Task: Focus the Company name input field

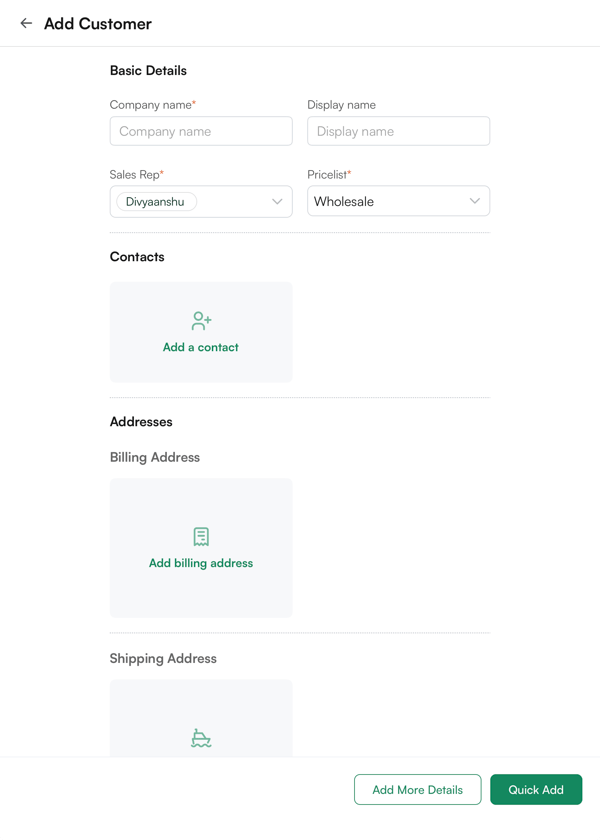Action: click(x=200, y=131)
